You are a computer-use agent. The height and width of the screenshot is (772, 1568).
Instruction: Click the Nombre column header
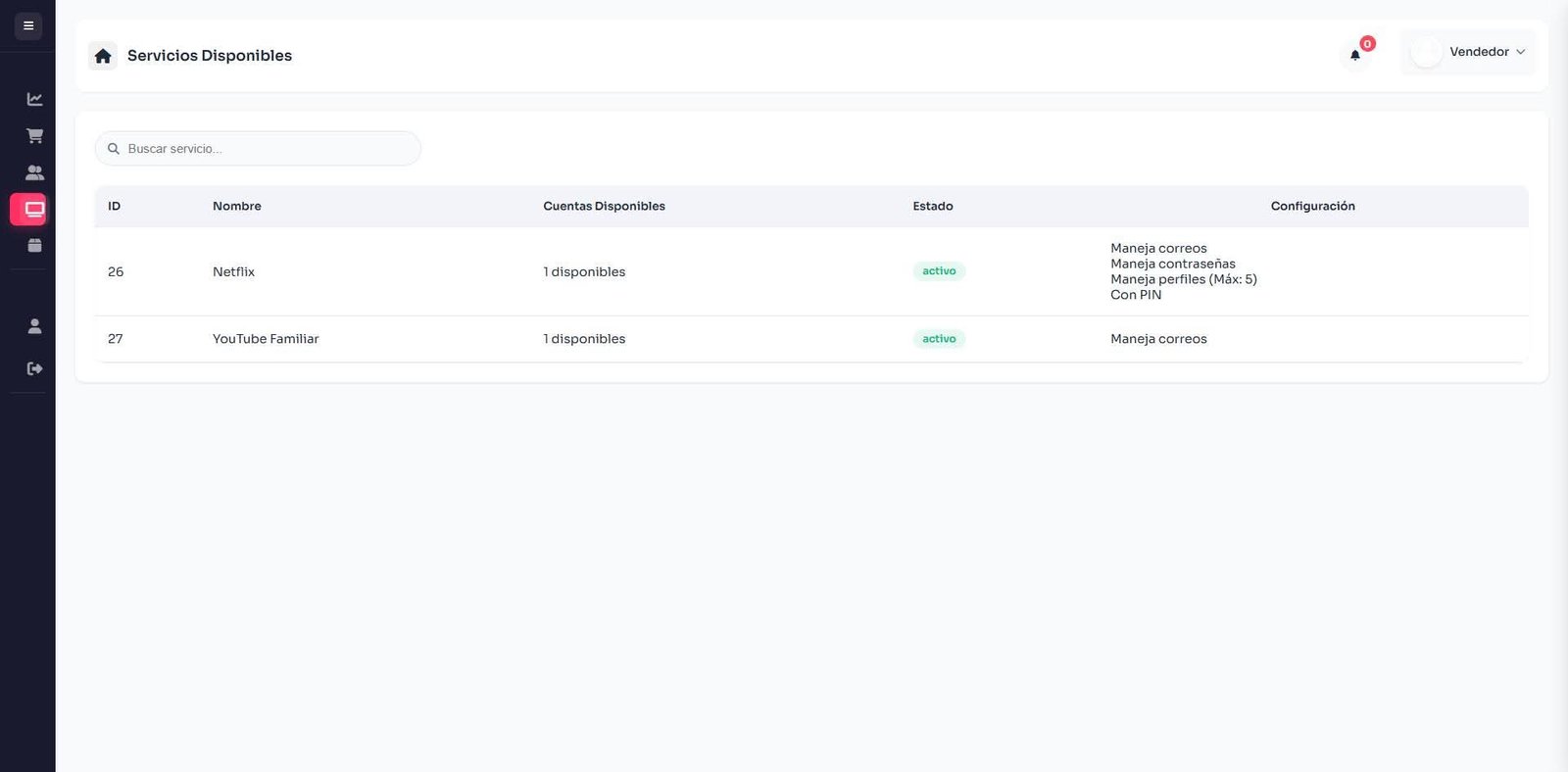click(x=237, y=206)
